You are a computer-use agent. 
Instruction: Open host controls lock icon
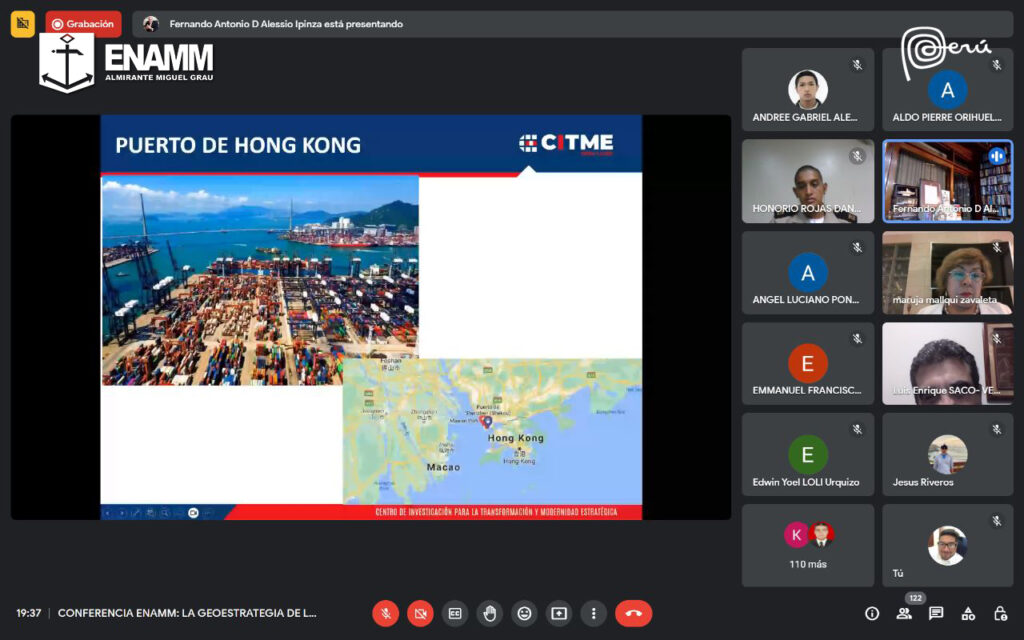click(x=1000, y=613)
